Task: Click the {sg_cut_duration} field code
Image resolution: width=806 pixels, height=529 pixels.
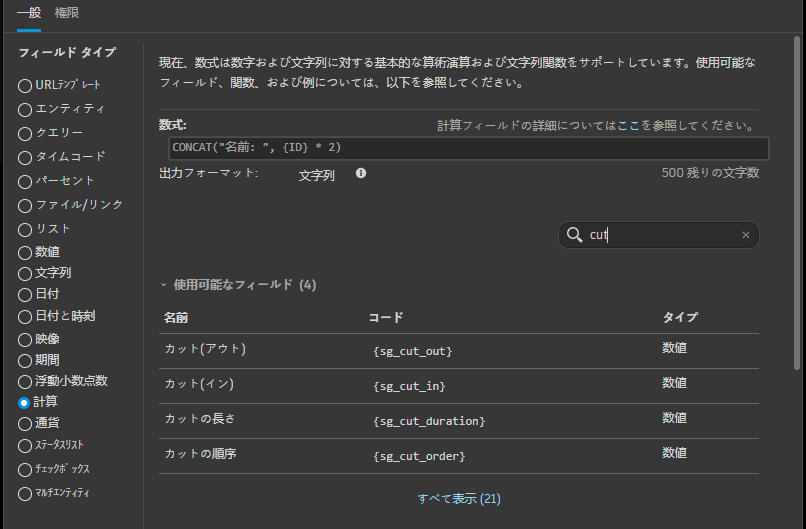Action: tap(429, 421)
